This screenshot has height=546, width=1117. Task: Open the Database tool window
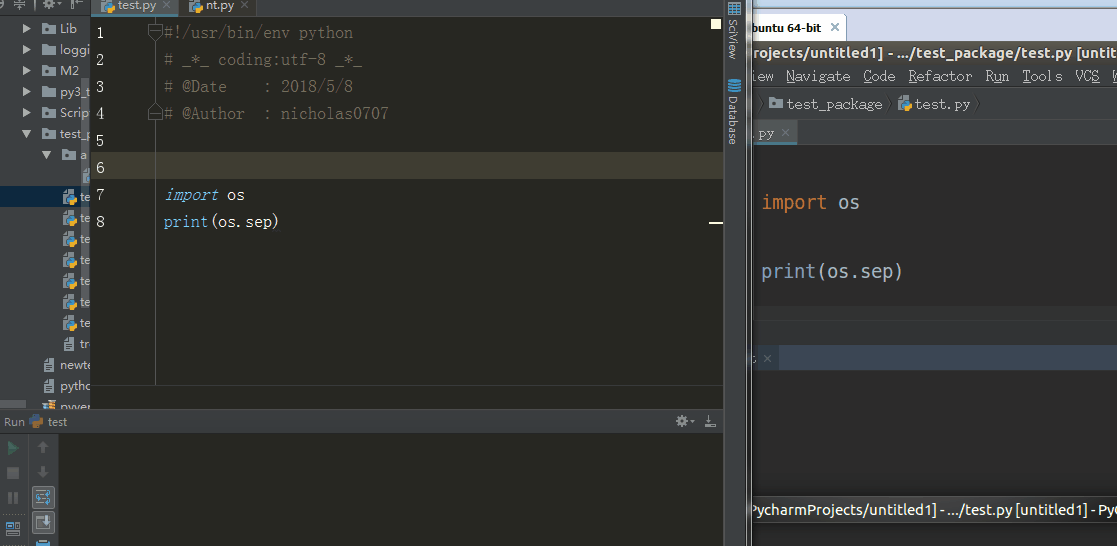[x=732, y=111]
